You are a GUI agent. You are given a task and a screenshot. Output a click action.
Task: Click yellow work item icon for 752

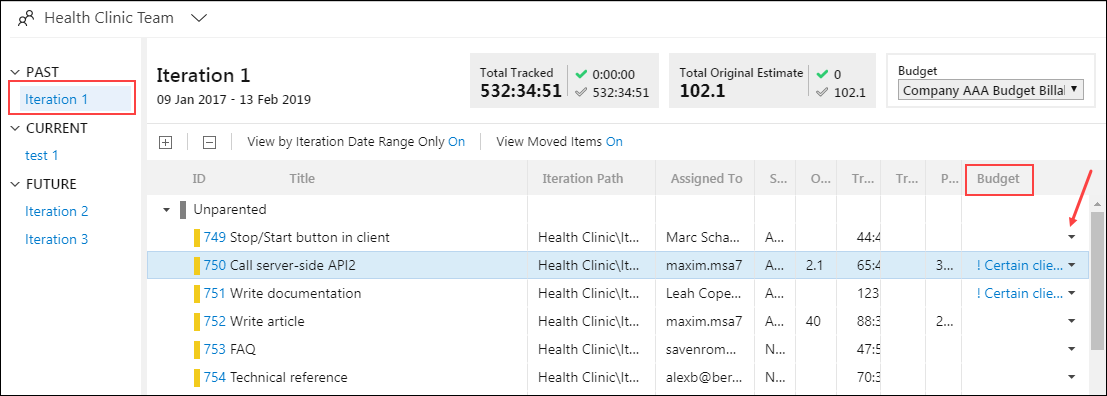pos(198,321)
